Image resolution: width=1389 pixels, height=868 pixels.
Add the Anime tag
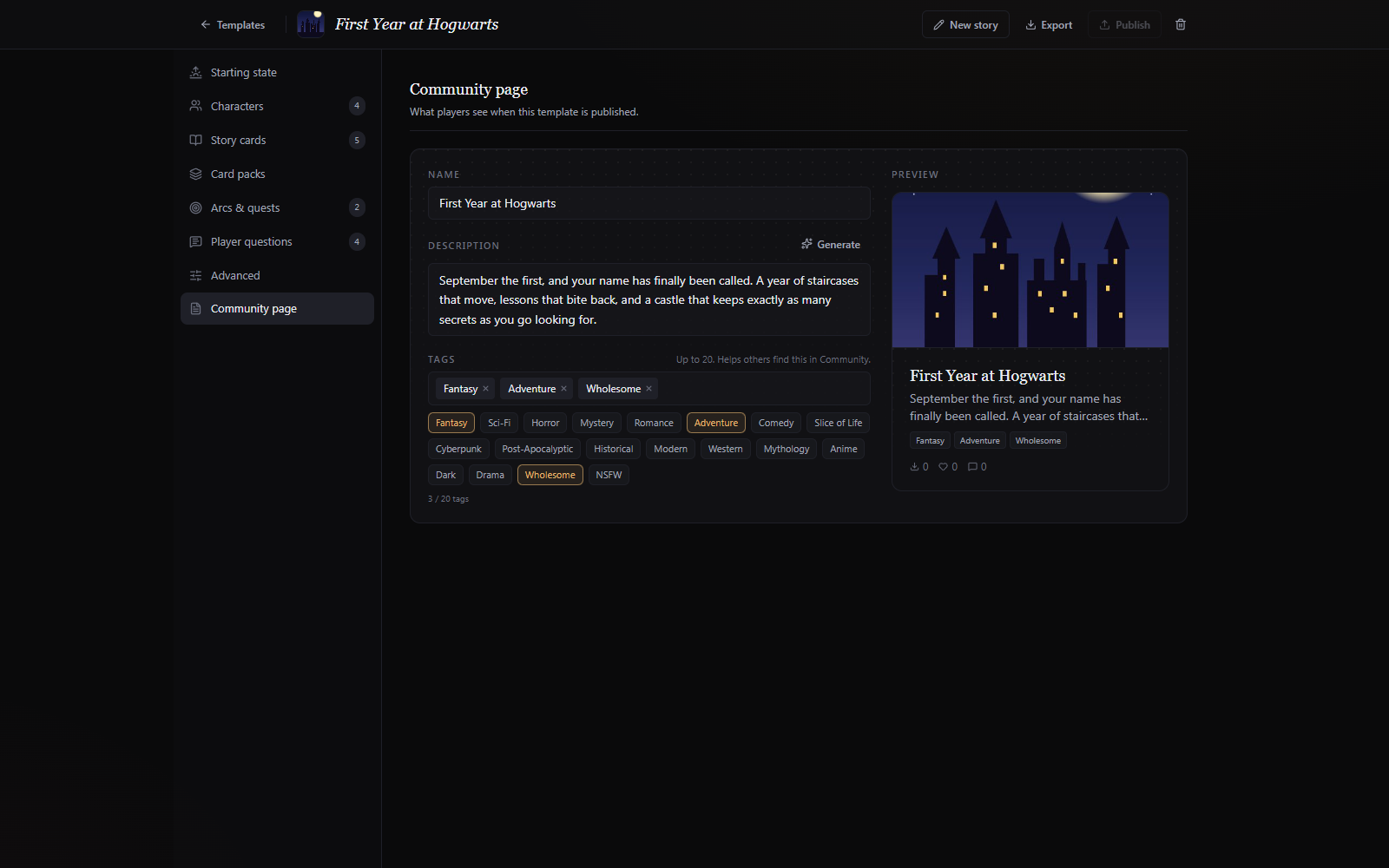(843, 449)
